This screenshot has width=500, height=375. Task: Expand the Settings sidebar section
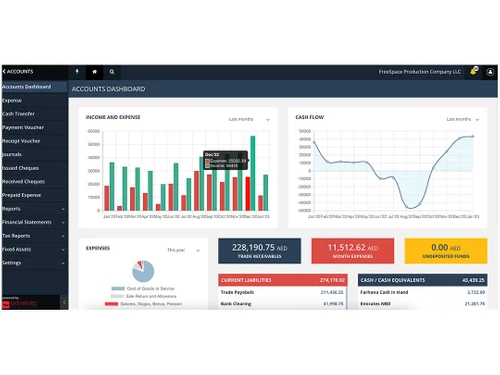(35, 263)
